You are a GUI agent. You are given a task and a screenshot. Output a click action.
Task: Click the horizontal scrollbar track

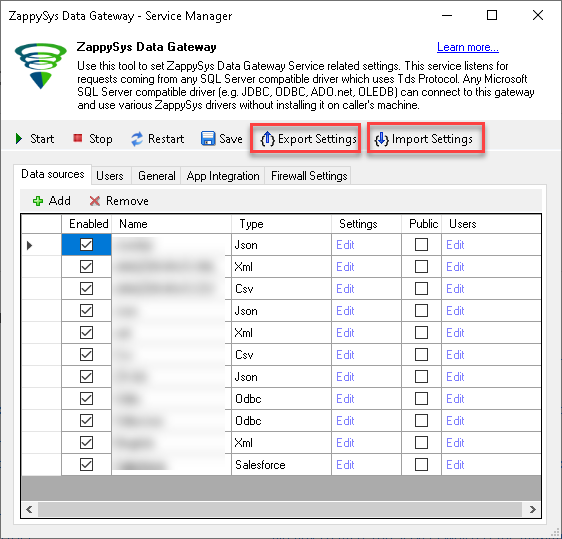pos(280,509)
